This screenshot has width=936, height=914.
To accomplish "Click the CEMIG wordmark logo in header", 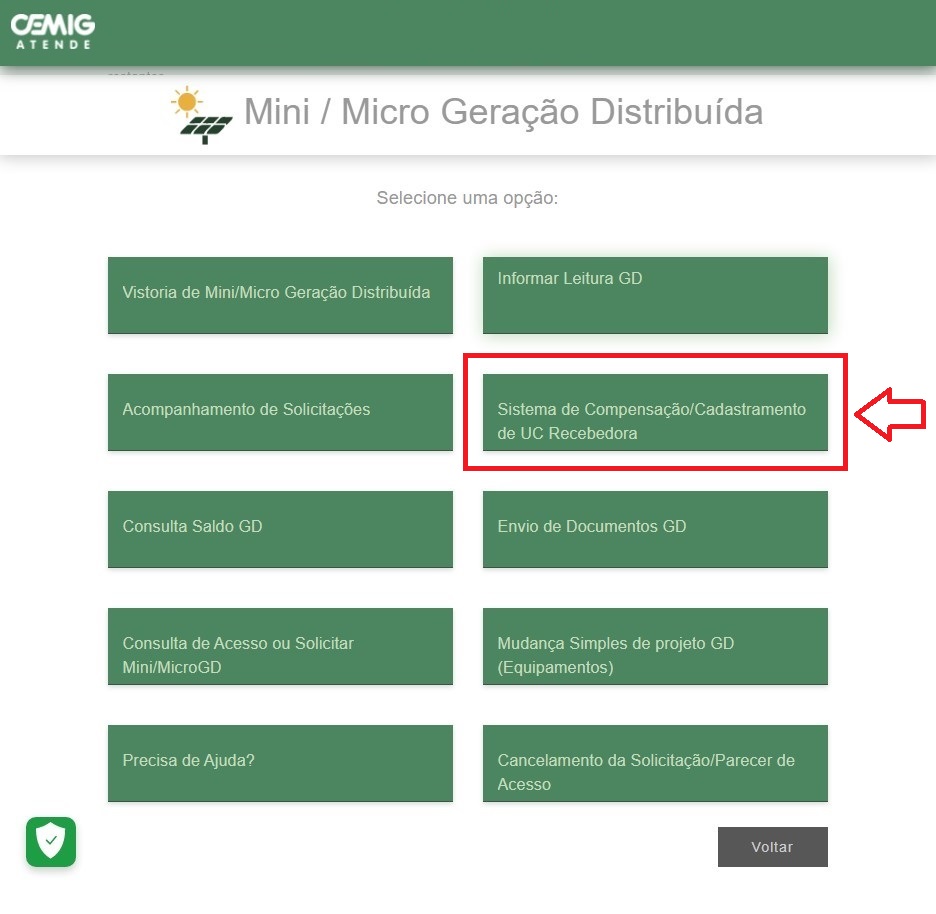I will tap(51, 23).
